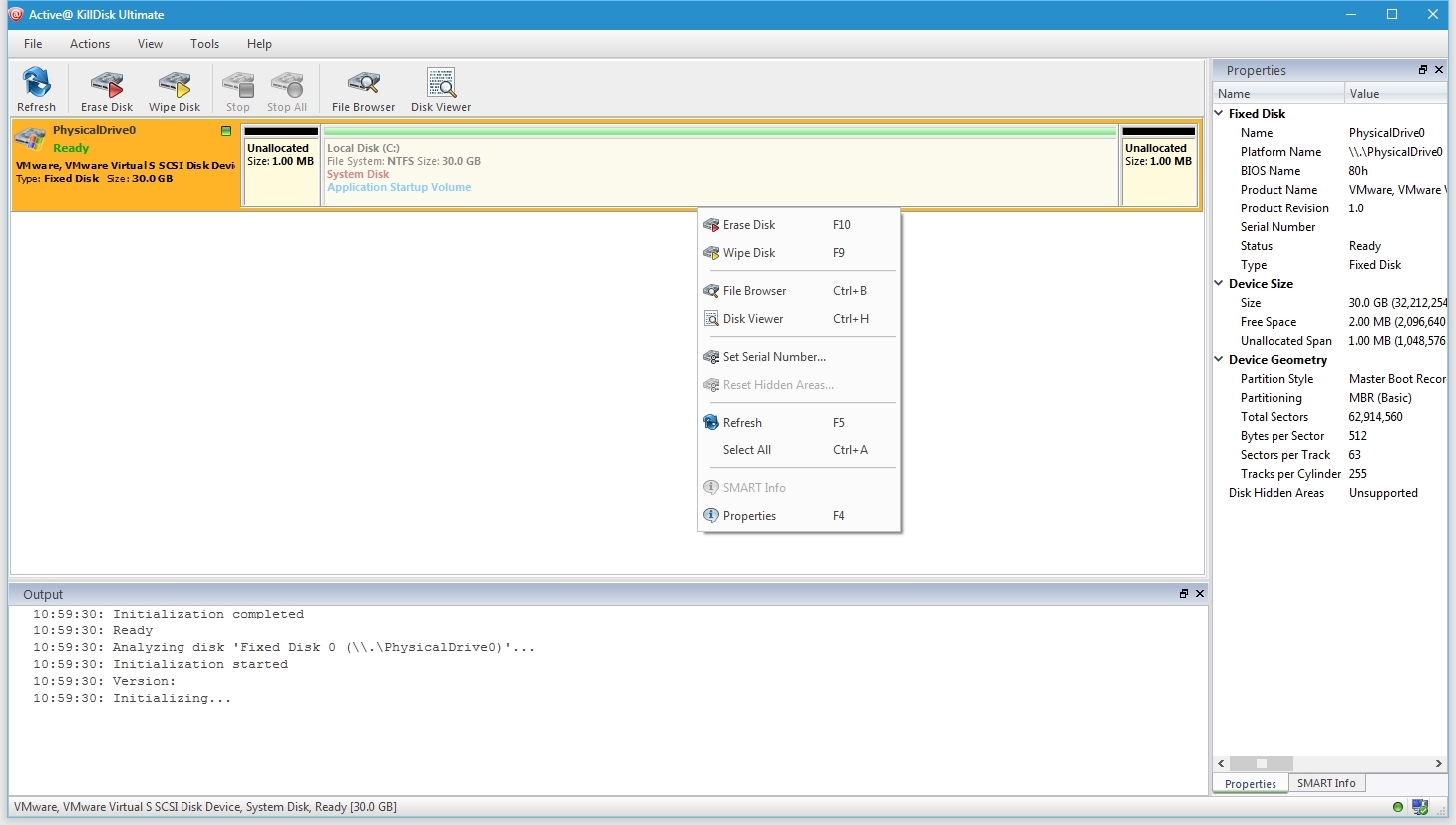Float the Properties panel using undock icon
Image resolution: width=1456 pixels, height=825 pixels.
click(x=1422, y=70)
